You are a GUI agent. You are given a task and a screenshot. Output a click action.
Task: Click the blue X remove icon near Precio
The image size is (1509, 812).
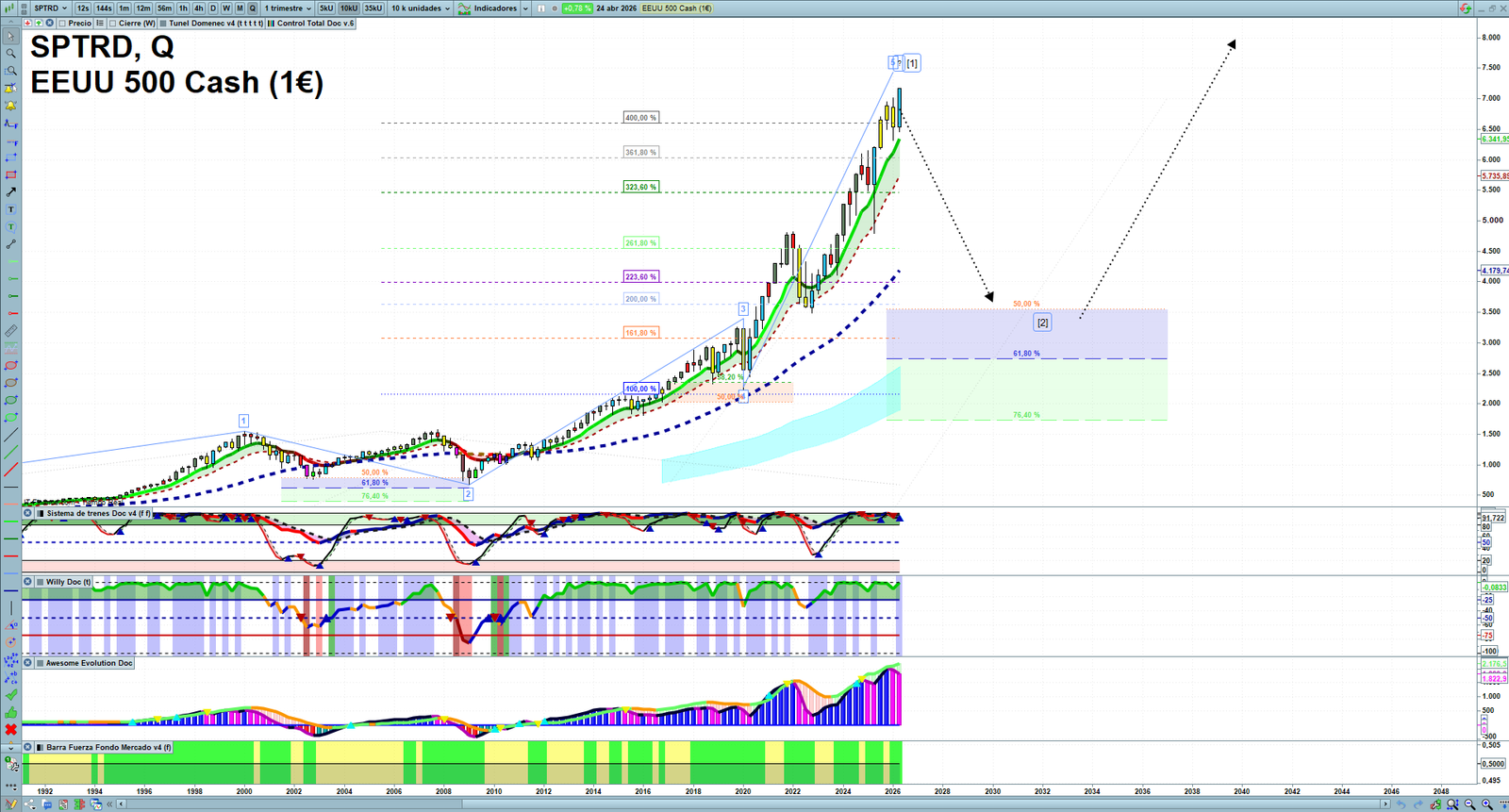click(x=49, y=24)
